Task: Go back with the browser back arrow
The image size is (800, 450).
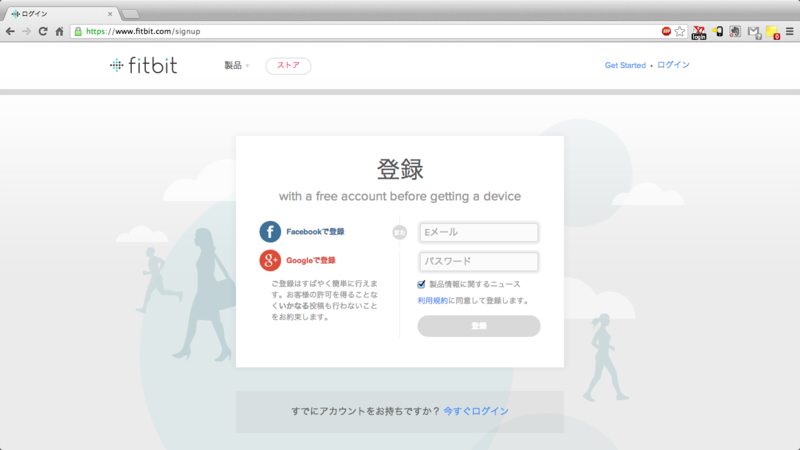Action: coord(10,32)
